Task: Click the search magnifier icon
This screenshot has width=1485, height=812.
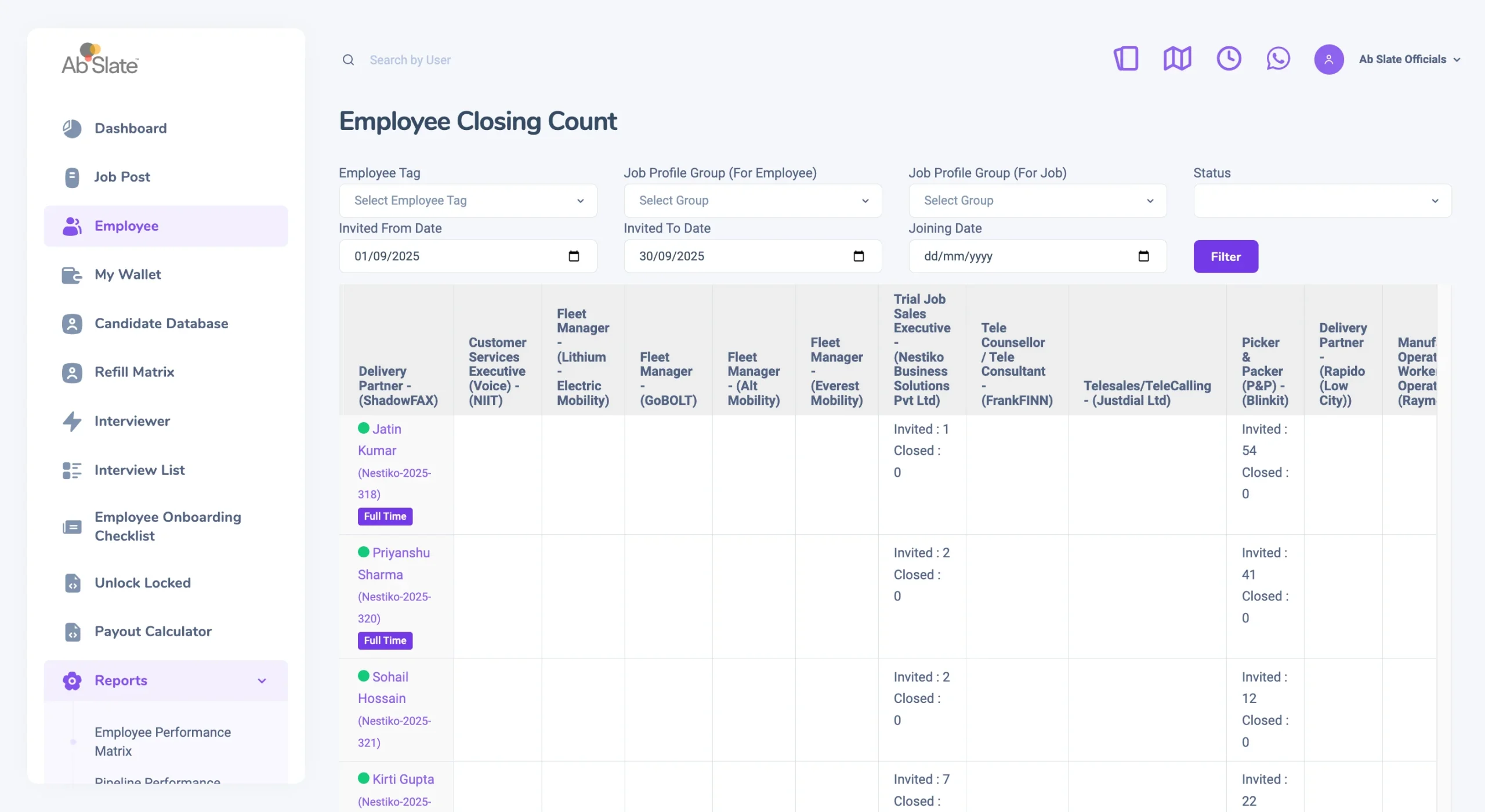Action: (x=348, y=60)
